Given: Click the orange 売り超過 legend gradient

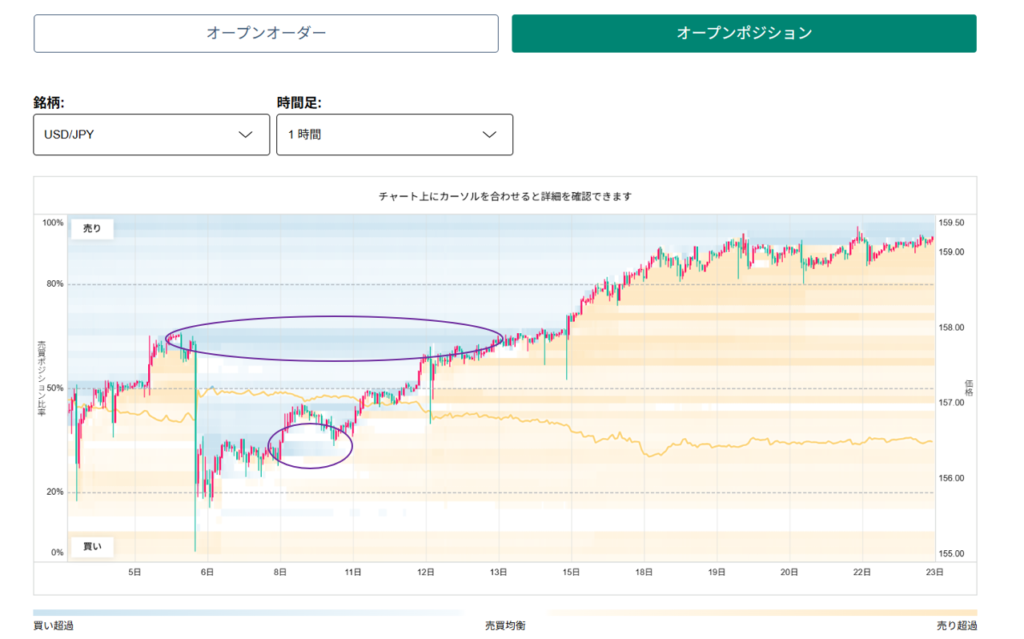Looking at the screenshot, I should (x=762, y=613).
